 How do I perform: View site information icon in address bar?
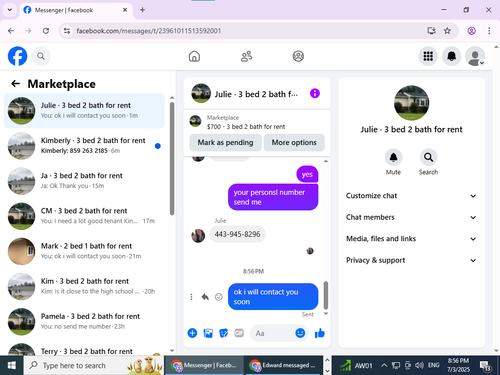click(x=67, y=31)
